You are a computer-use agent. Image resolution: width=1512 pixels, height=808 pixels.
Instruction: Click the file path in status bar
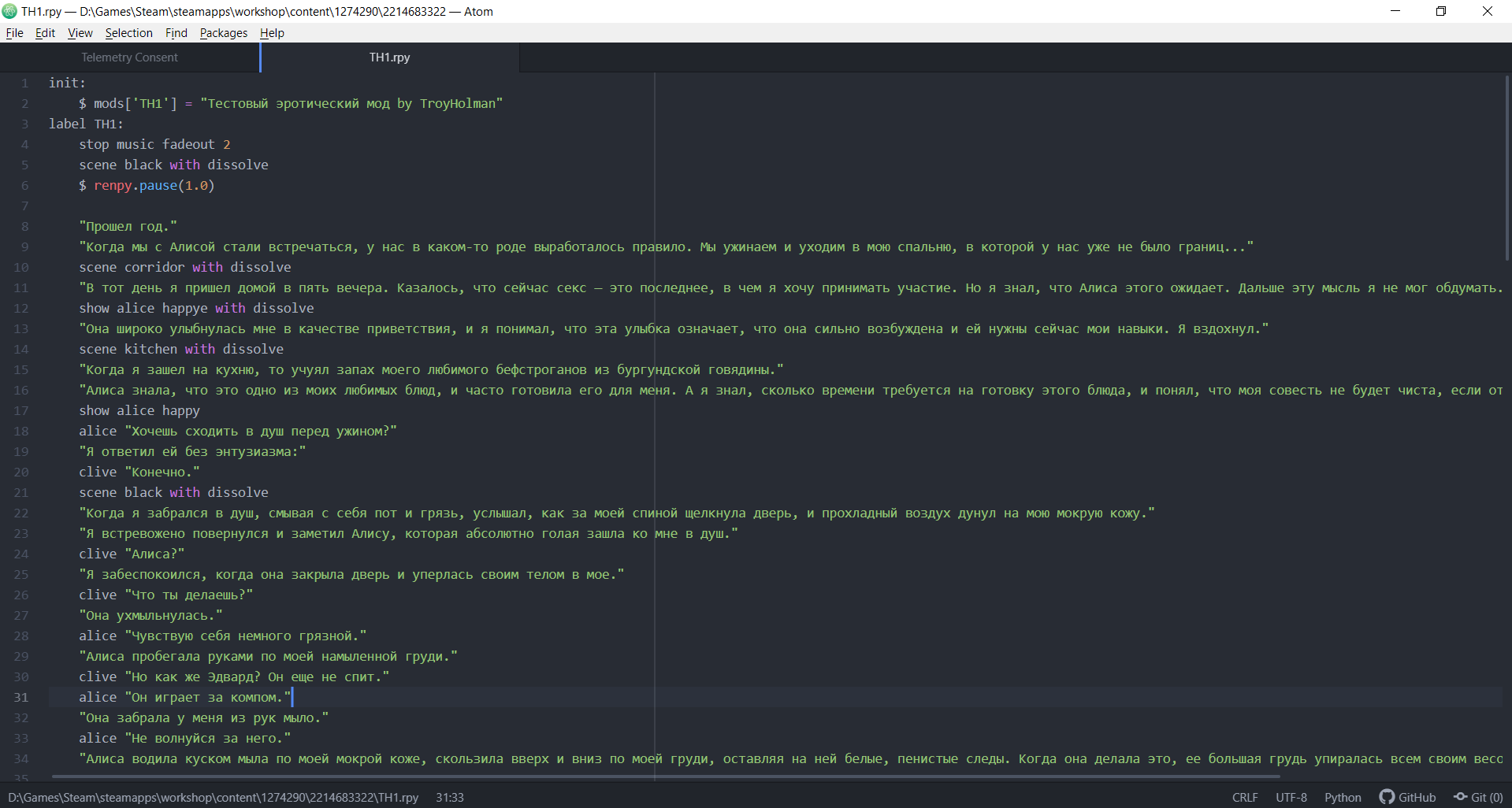pos(213,797)
